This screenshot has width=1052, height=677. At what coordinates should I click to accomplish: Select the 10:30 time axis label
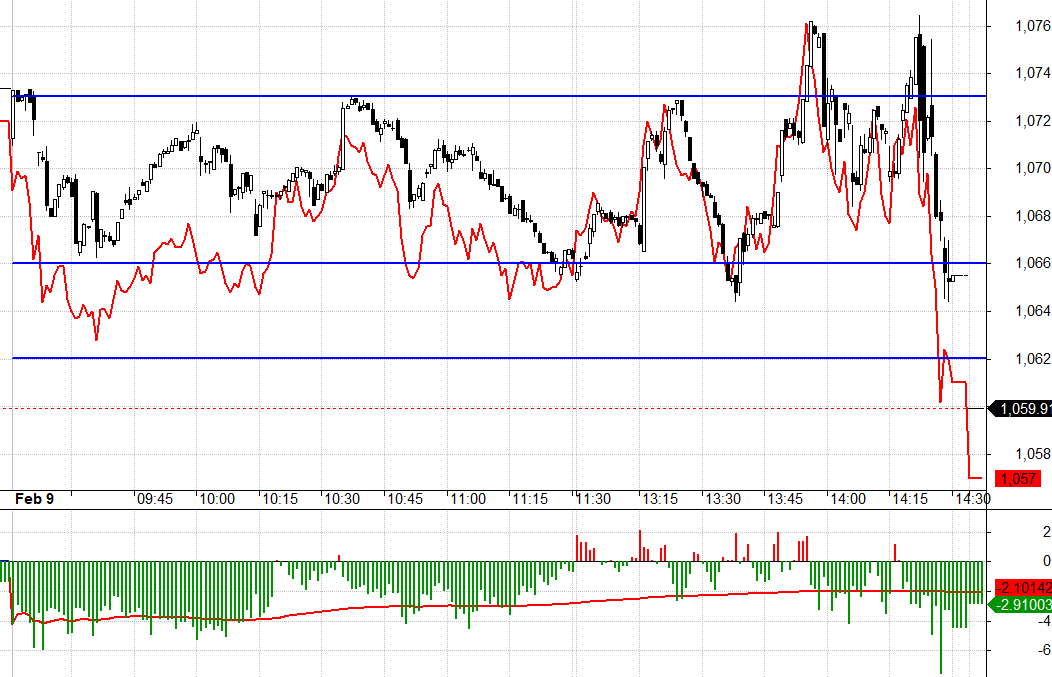pyautogui.click(x=341, y=498)
